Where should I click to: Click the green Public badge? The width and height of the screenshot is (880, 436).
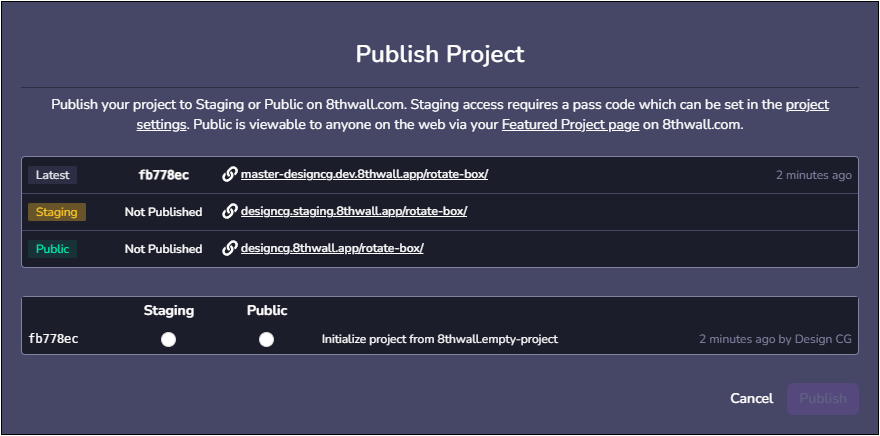(53, 249)
